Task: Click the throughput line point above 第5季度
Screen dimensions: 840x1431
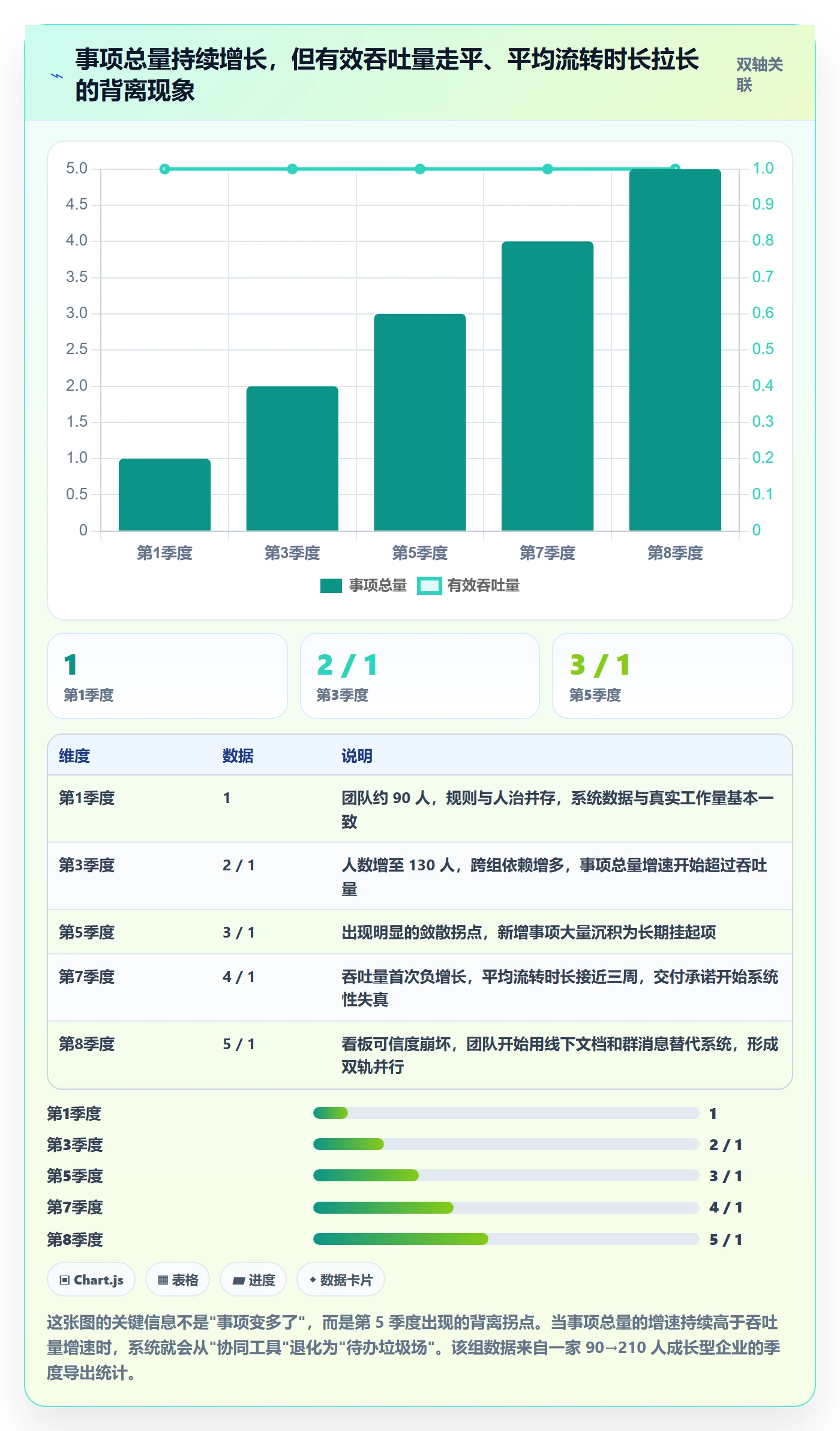Action: [420, 169]
